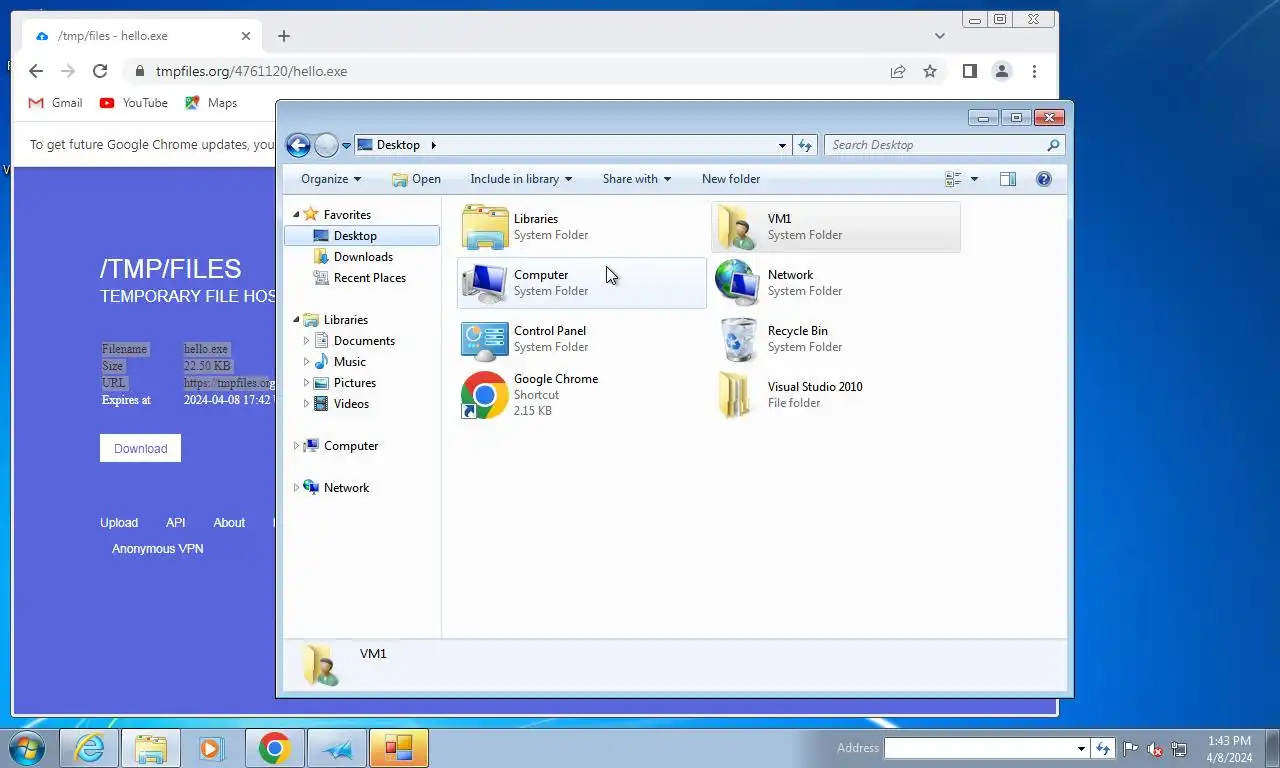Screen dimensions: 1280x768
Task: Open recent pages dropdown next to forward button
Action: tap(346, 145)
